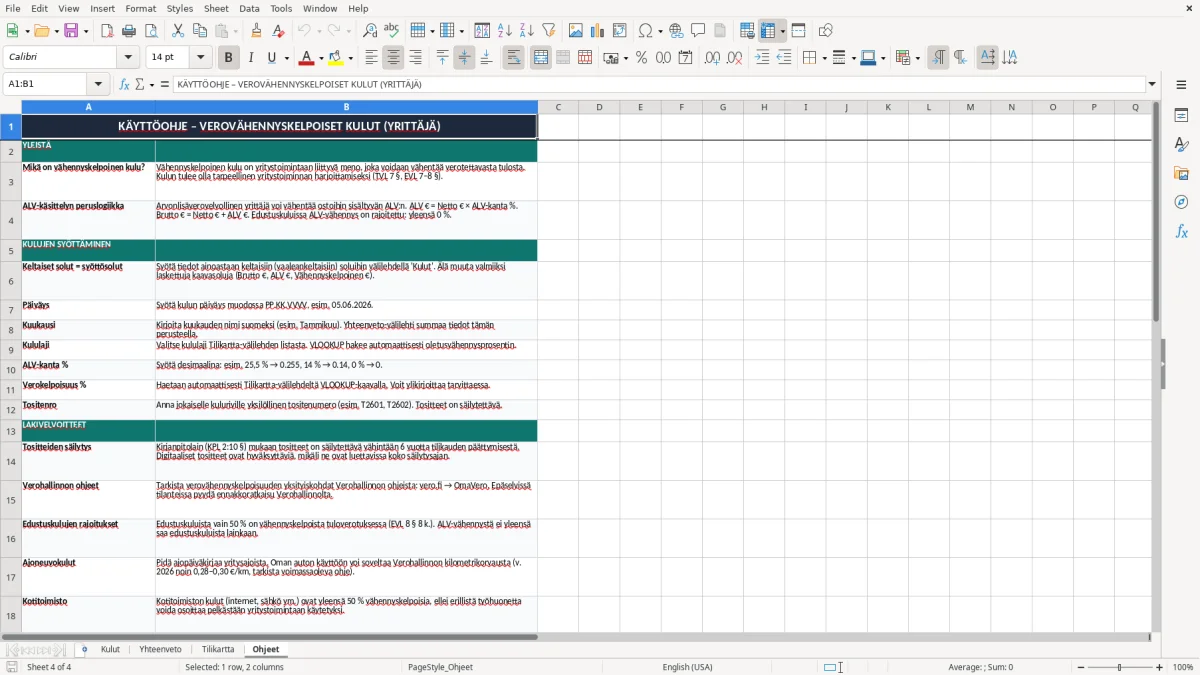Click the Define Print Area icon
This screenshot has height=675, width=1200.
747,31
